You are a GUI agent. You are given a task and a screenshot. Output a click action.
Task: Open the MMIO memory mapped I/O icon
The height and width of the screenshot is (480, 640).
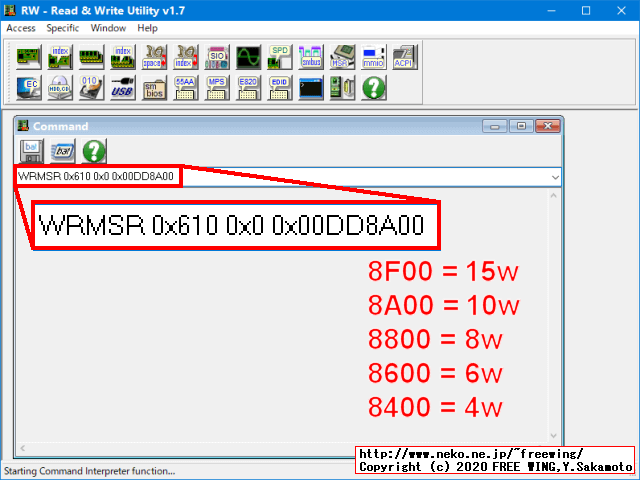pos(373,57)
